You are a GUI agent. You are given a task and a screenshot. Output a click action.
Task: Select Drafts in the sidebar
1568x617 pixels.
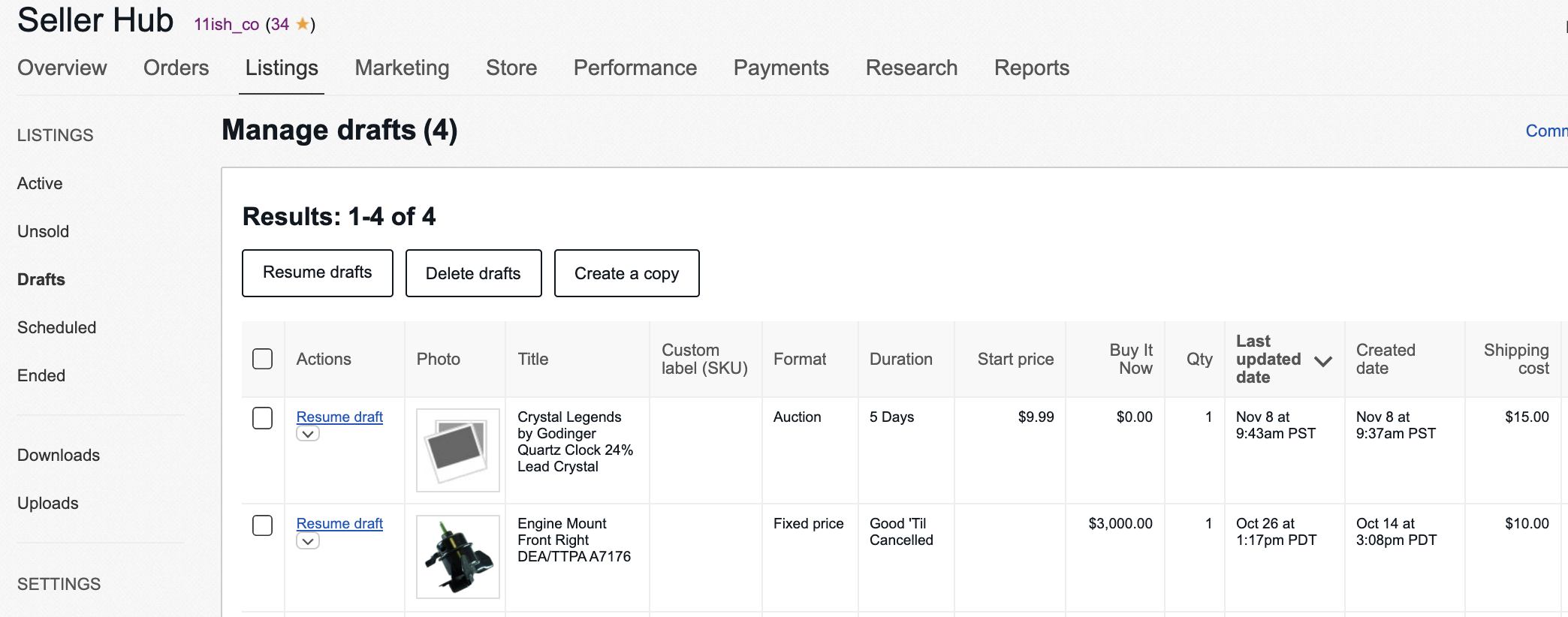click(41, 279)
